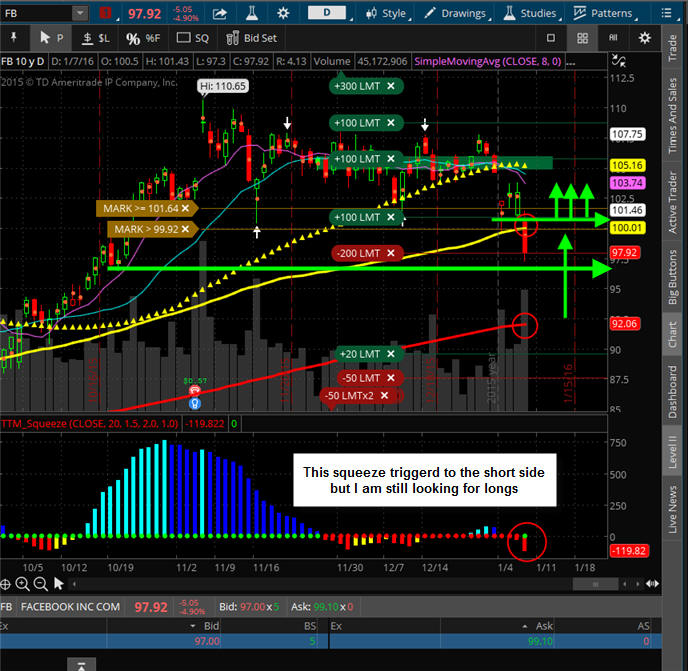The width and height of the screenshot is (688, 671).
Task: Click the red square icon beside the symbol box
Action: coord(105,13)
